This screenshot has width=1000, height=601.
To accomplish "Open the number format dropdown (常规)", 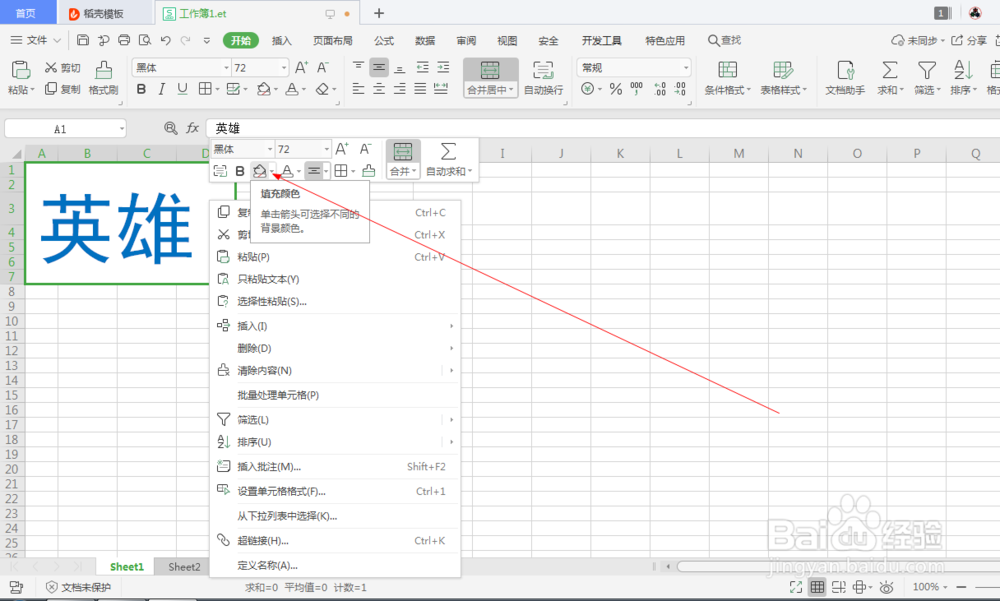I will [x=686, y=68].
